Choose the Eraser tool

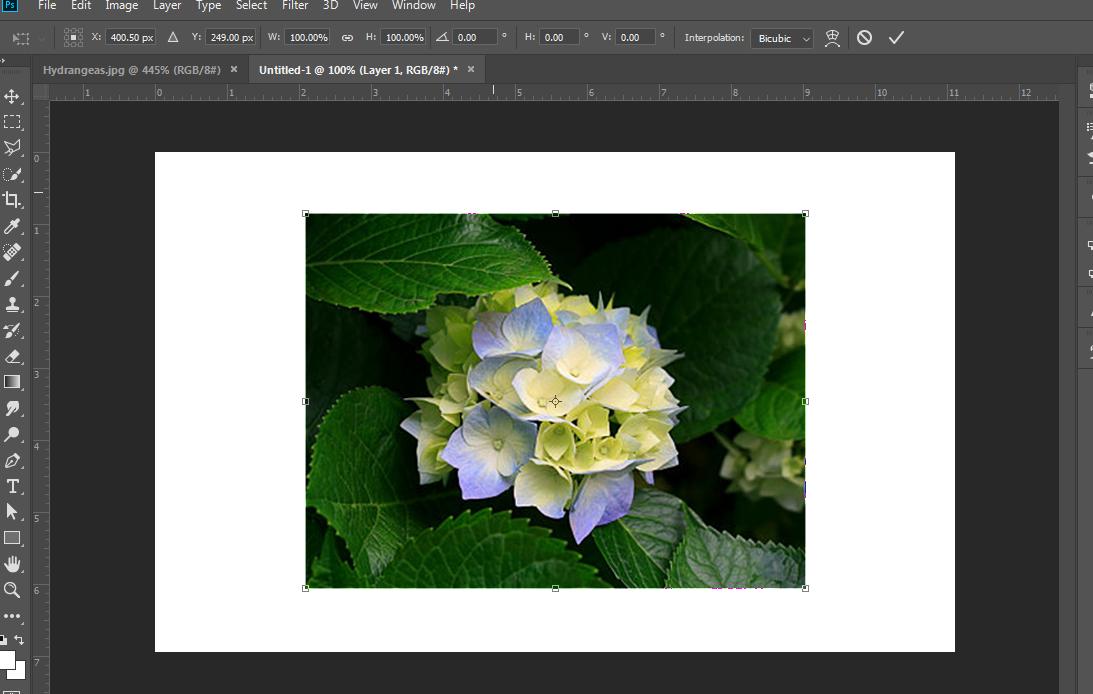(x=12, y=356)
